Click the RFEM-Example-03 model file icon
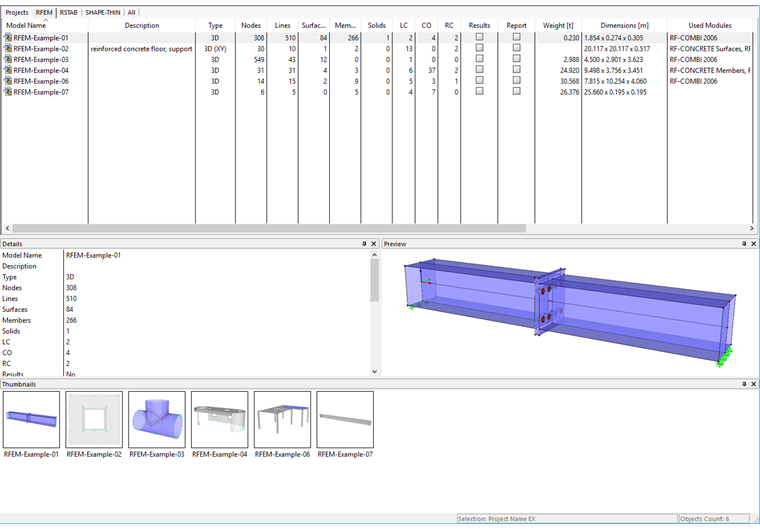 (8, 59)
